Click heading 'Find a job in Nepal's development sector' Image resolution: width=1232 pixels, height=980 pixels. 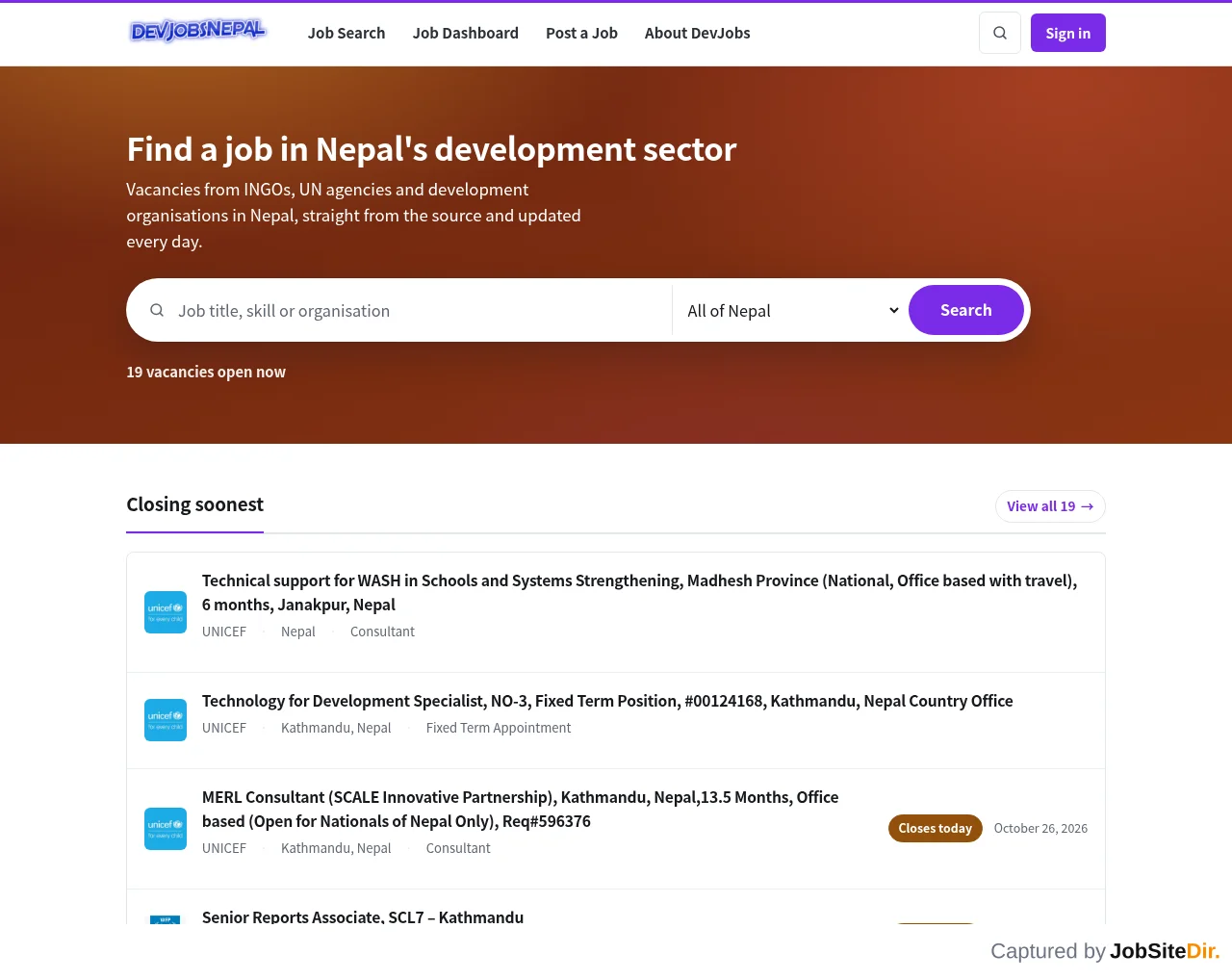click(431, 149)
